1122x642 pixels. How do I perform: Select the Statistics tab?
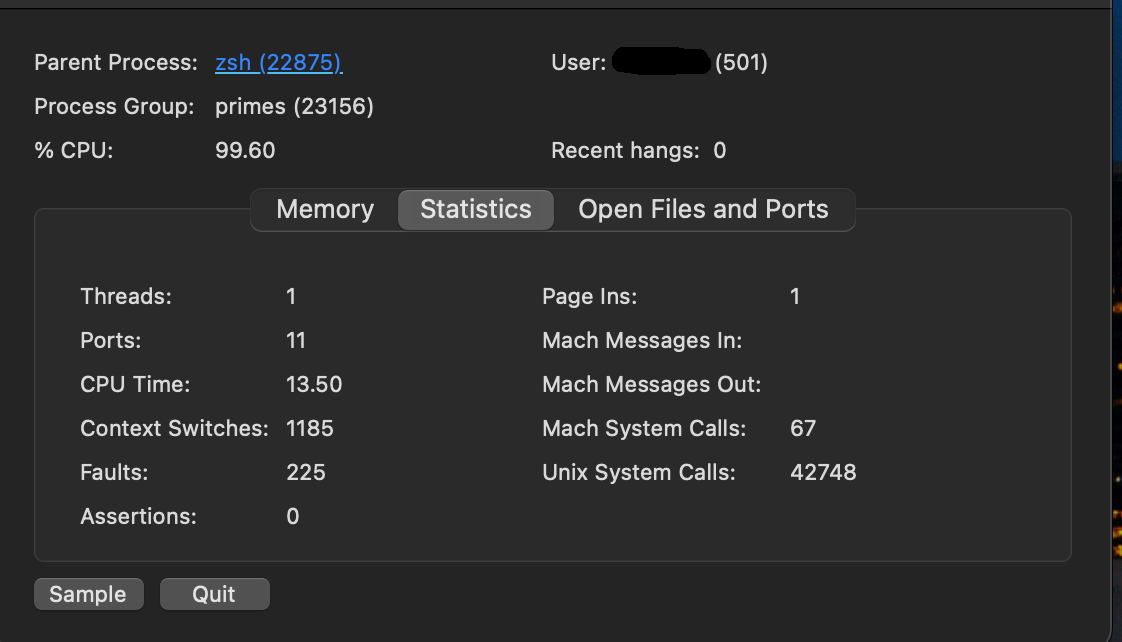tap(476, 210)
